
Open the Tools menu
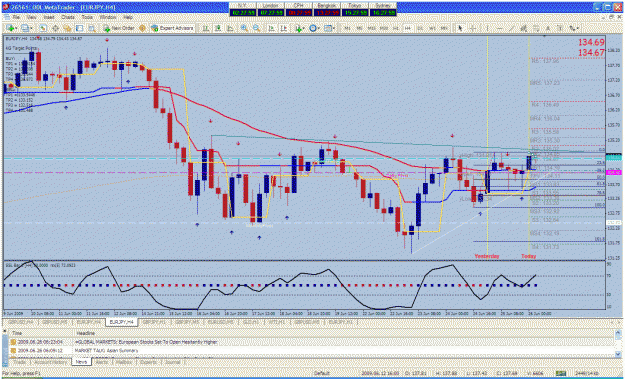[x=87, y=18]
